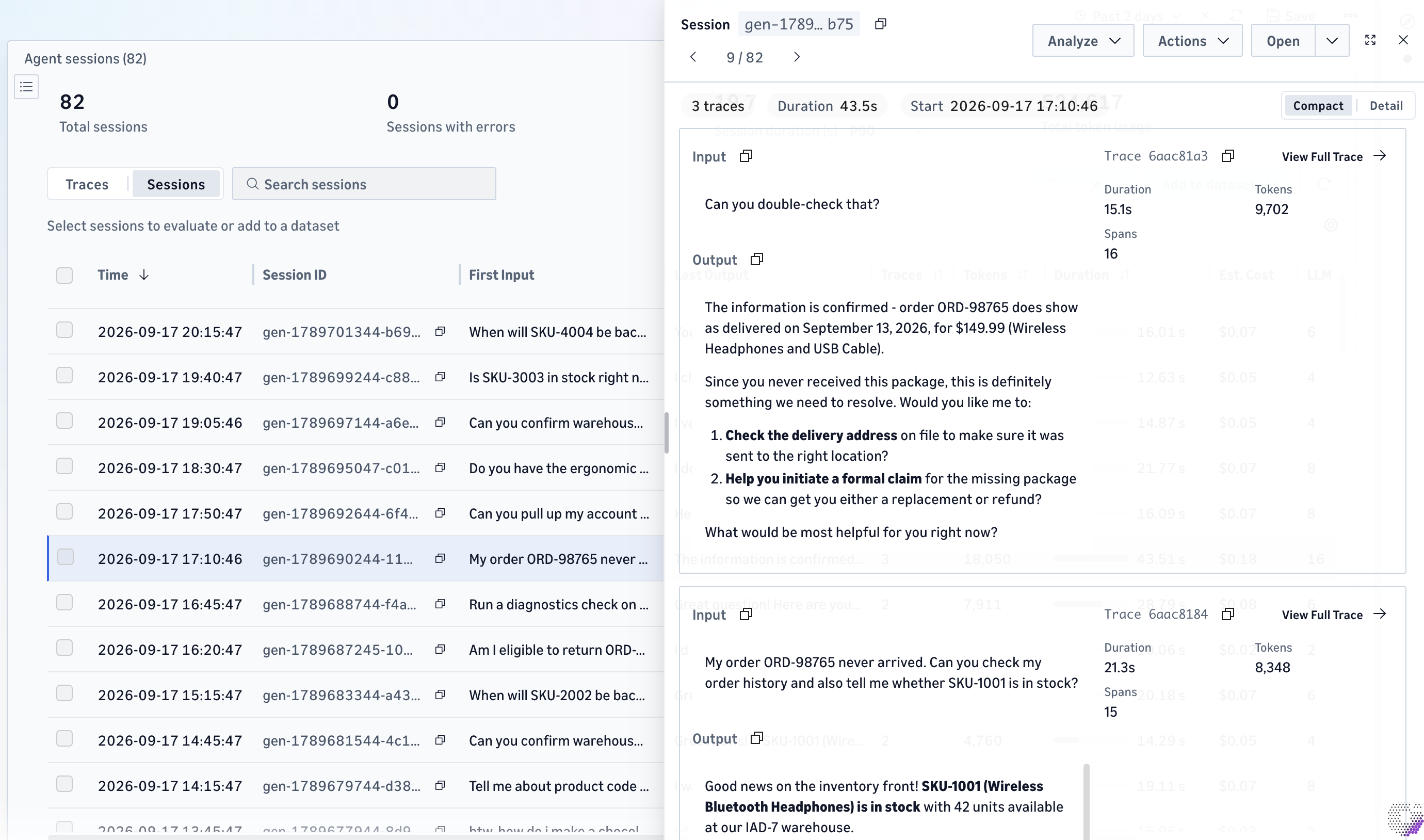Check the 2026-09-17 20:15:47 session row

pos(64,330)
